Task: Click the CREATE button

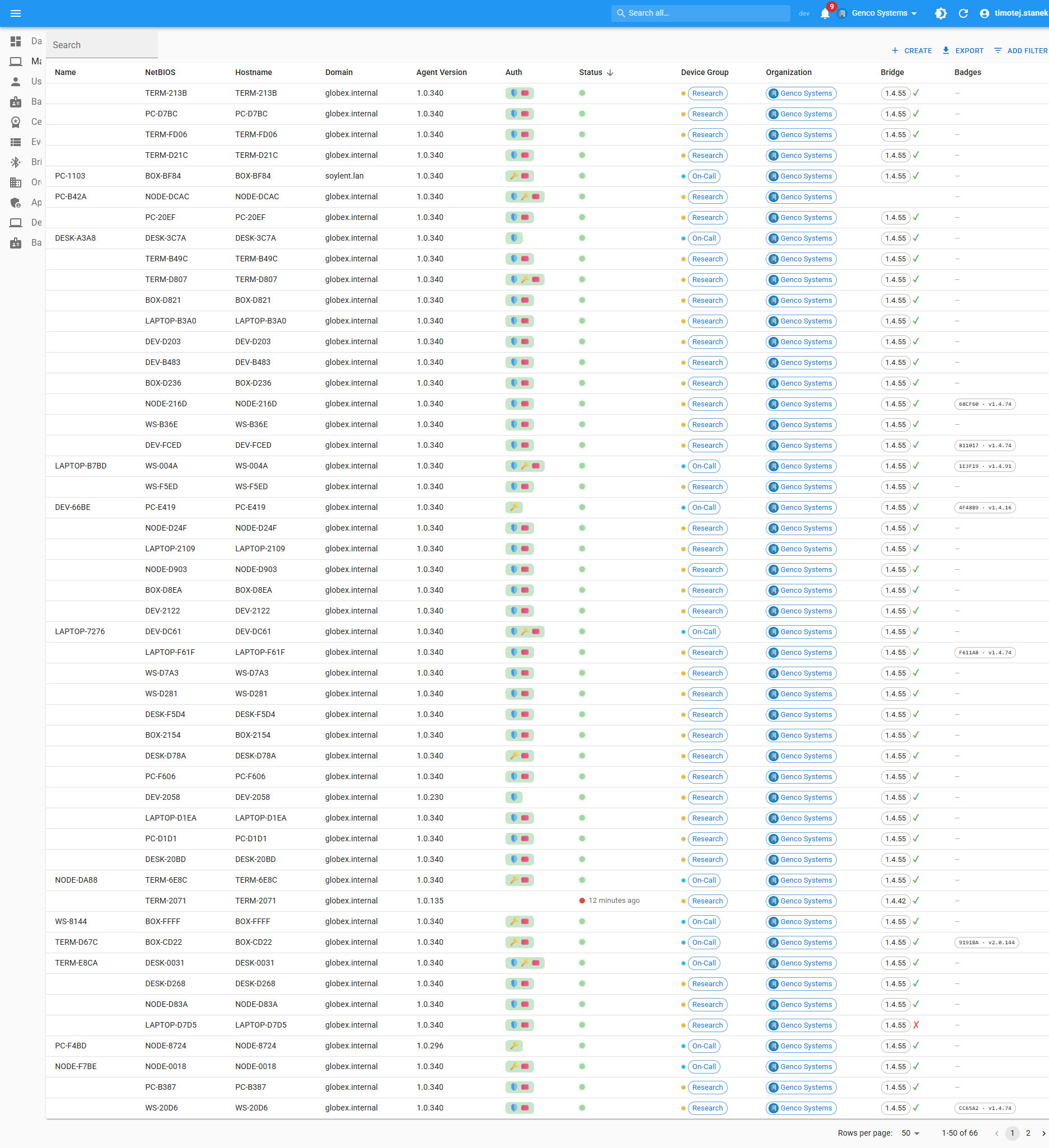Action: click(911, 51)
